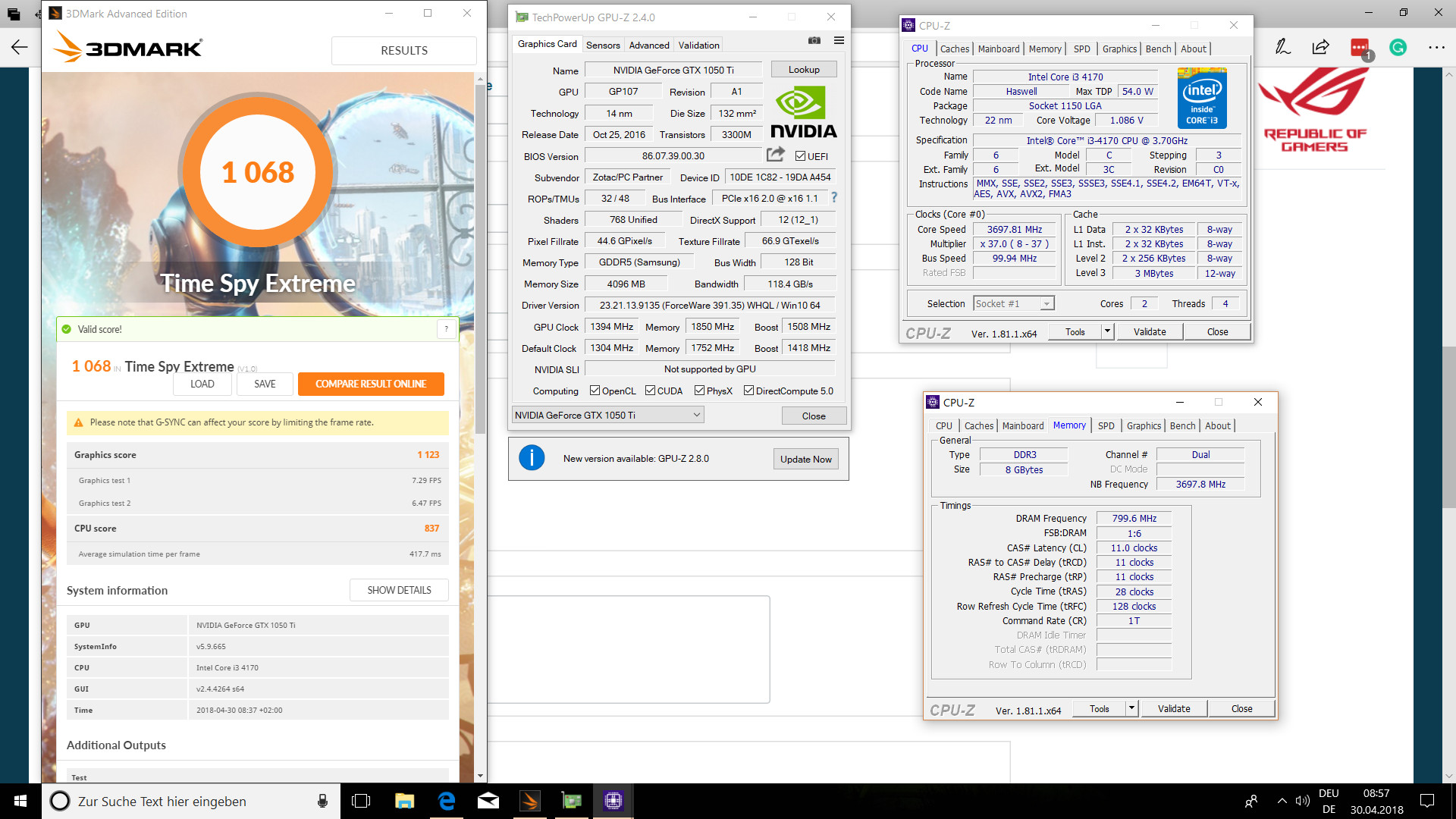
Task: Open the Edge more options ellipsis
Action: pos(1436,47)
